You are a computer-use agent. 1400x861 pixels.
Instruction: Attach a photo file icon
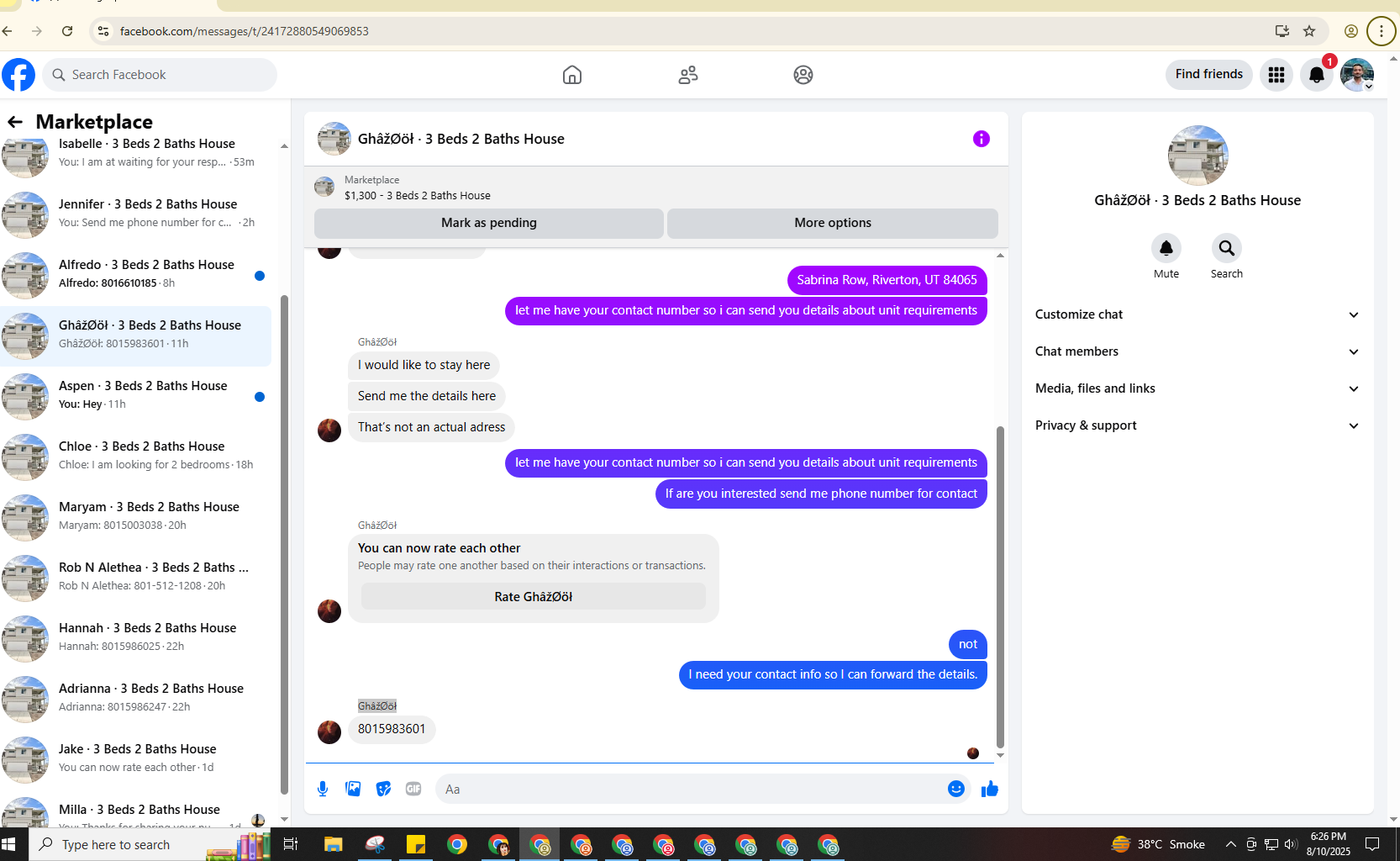tap(353, 789)
